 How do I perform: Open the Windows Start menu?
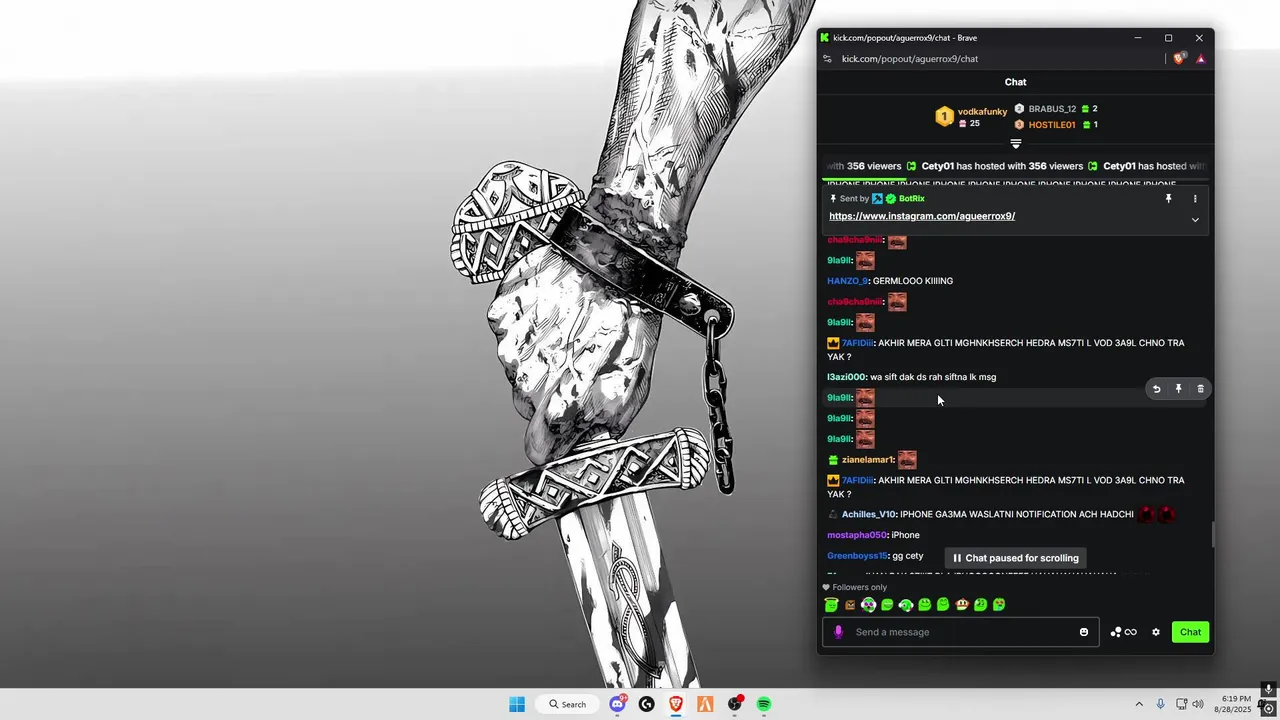click(x=517, y=704)
